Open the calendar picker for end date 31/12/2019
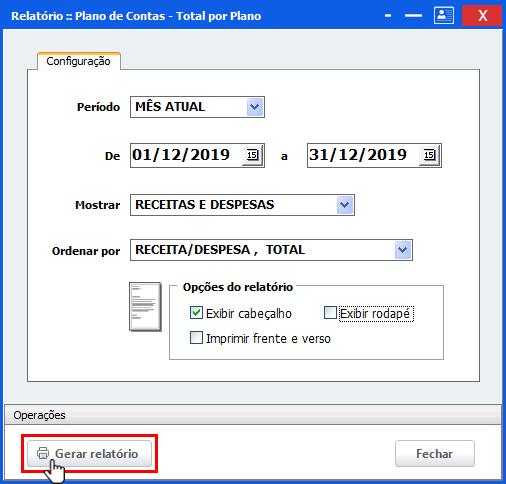Screen dimensions: 506x484 point(429,155)
